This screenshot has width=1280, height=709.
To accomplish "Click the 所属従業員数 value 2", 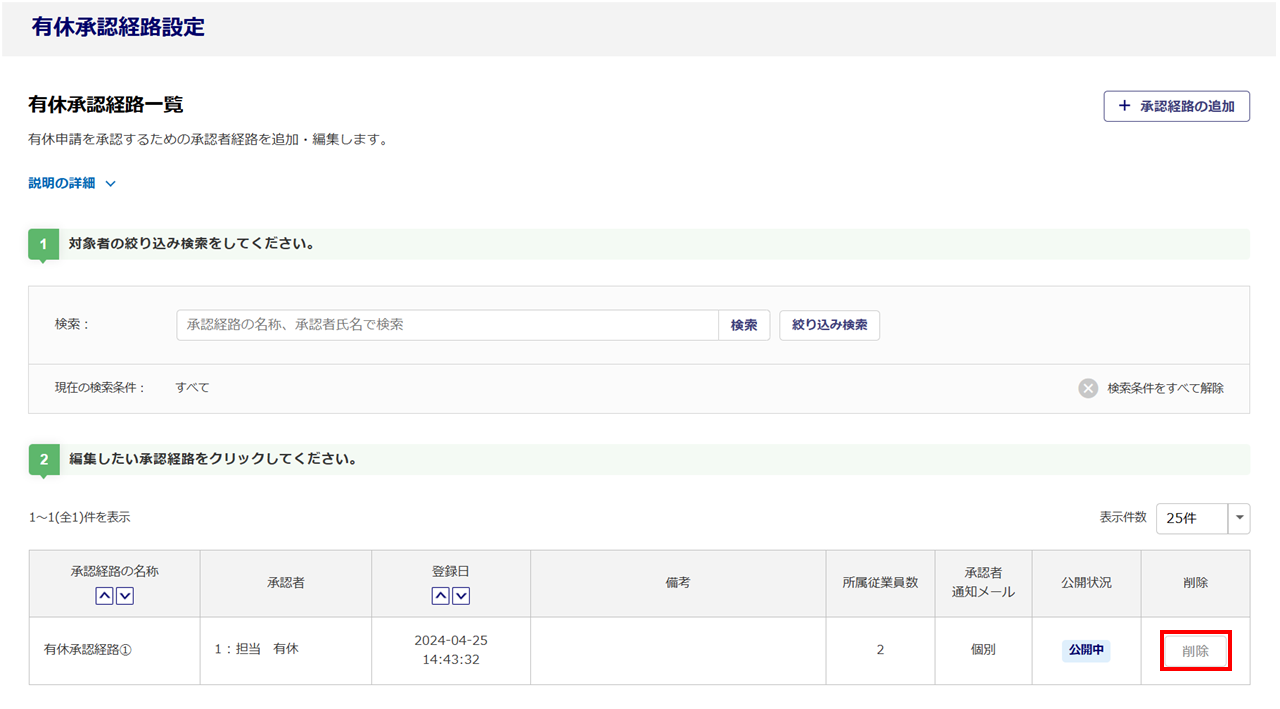I will click(880, 650).
